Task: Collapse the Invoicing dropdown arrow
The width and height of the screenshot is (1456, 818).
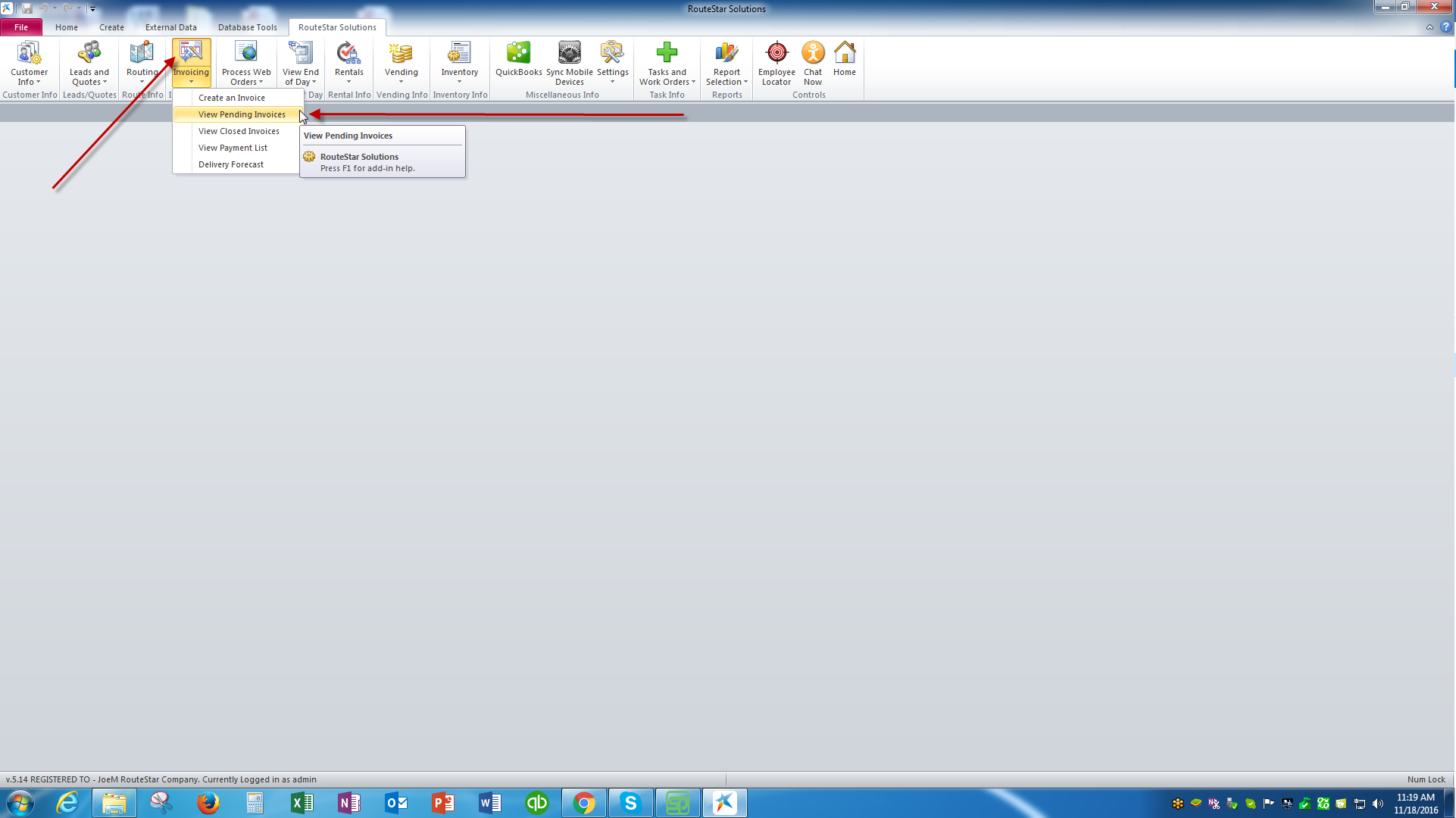Action: 191,82
